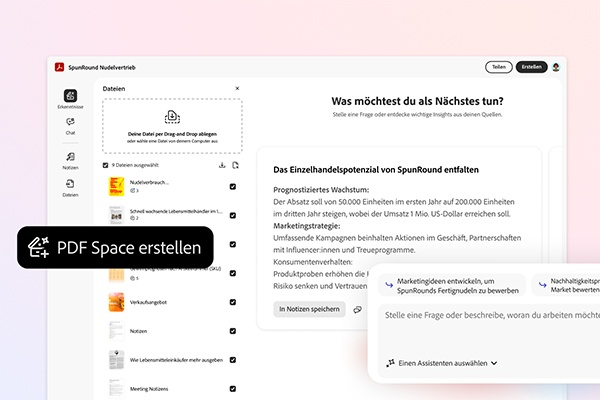Viewport: 600px width, 400px height.
Task: Expand the 'Einen Assistenten auswählen' dropdown
Action: pos(441,363)
